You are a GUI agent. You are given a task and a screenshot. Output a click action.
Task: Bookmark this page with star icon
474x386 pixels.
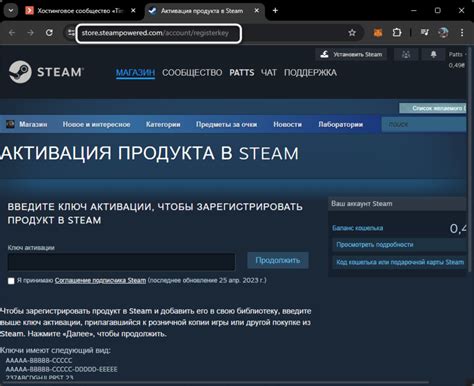[352, 33]
